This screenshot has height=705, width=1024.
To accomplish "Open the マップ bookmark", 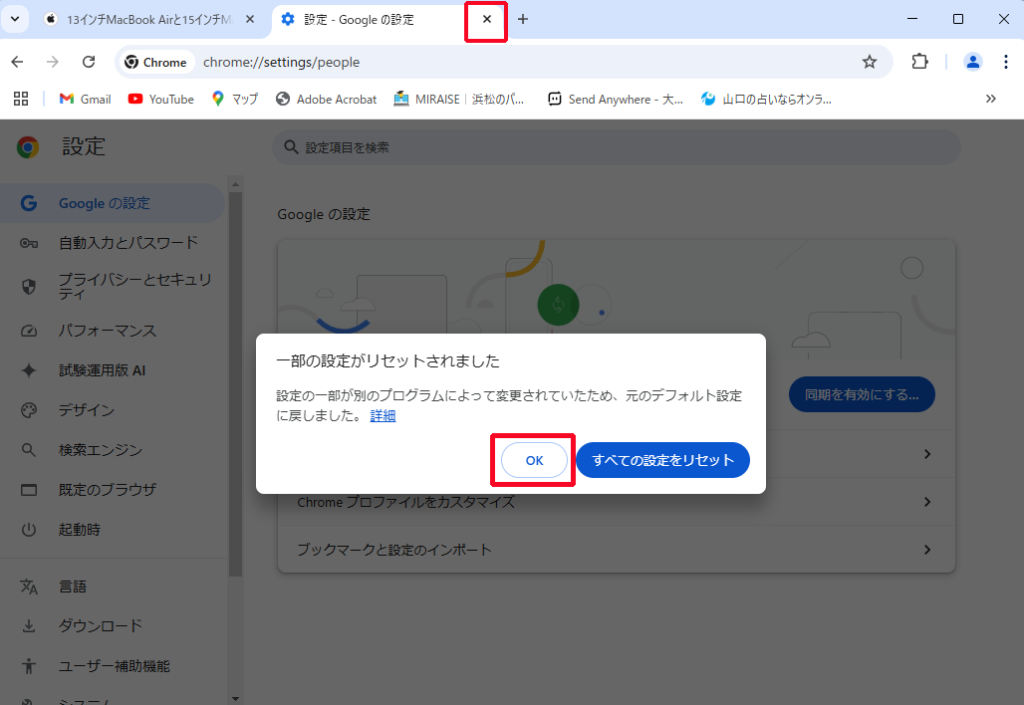I will [x=235, y=99].
